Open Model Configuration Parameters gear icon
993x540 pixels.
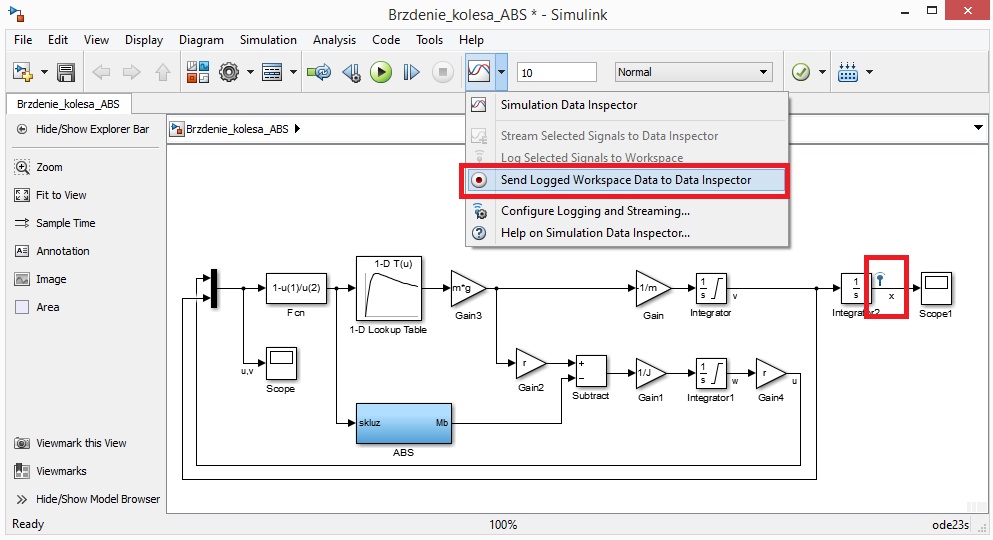[x=229, y=72]
